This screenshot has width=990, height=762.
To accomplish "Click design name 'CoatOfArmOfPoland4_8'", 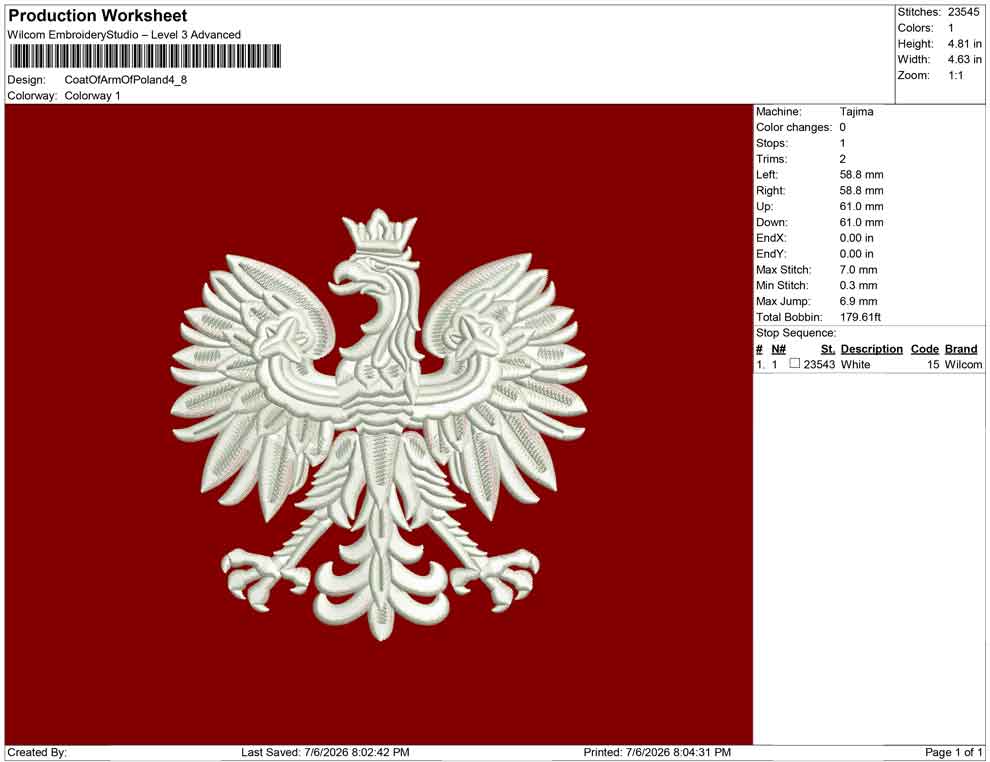I will coord(126,80).
